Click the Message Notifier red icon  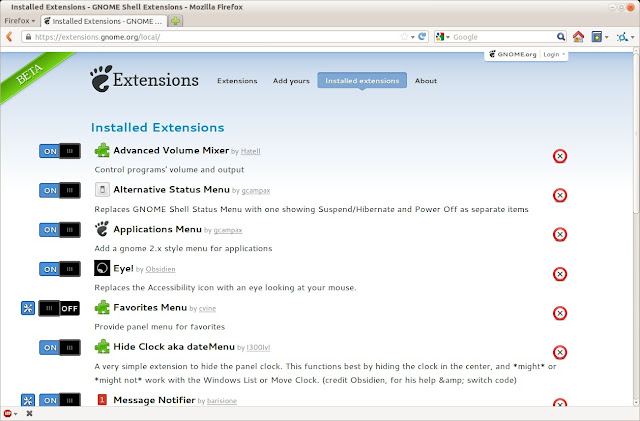point(102,399)
